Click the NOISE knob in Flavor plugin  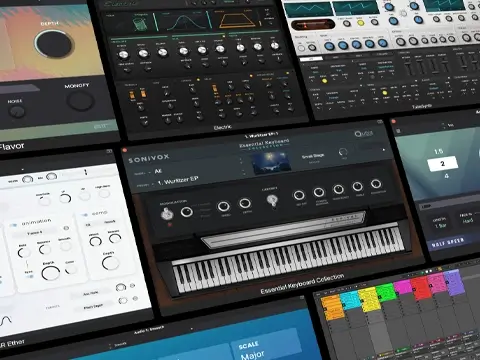click(17, 112)
